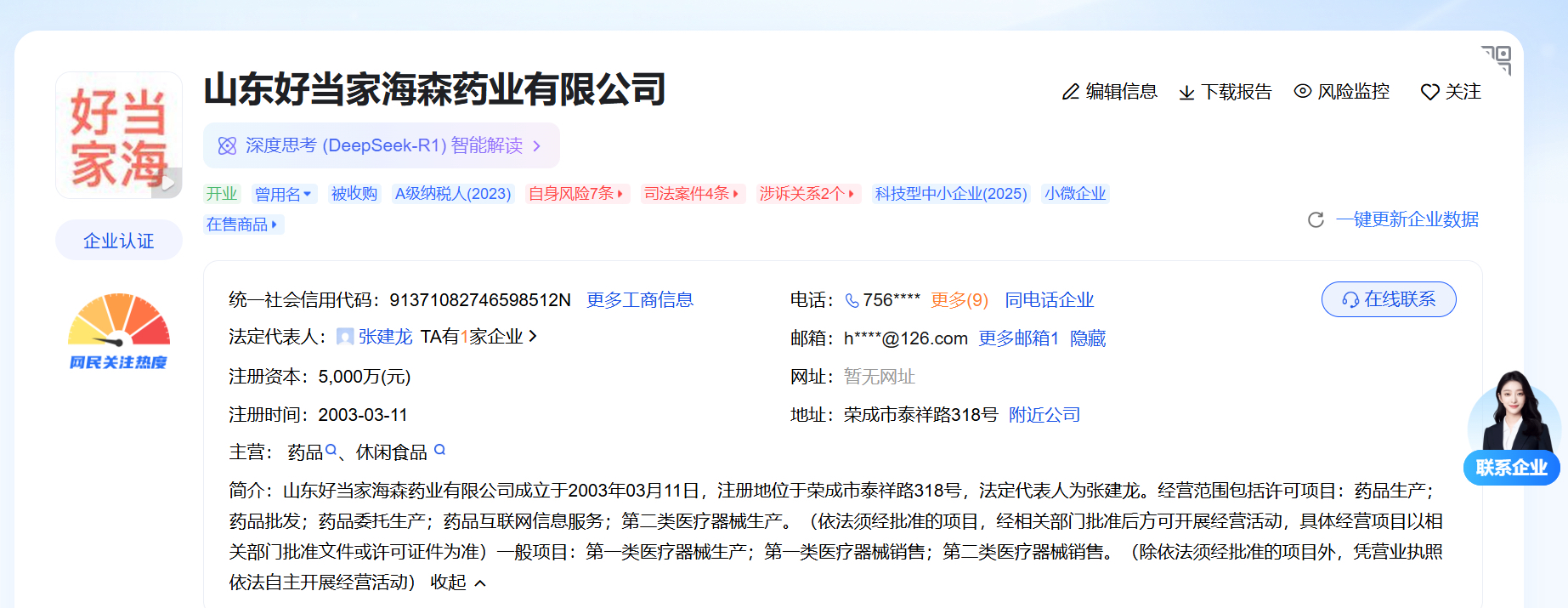The image size is (1568, 608).
Task: Open 附近公司 link
Action: pos(1044,415)
